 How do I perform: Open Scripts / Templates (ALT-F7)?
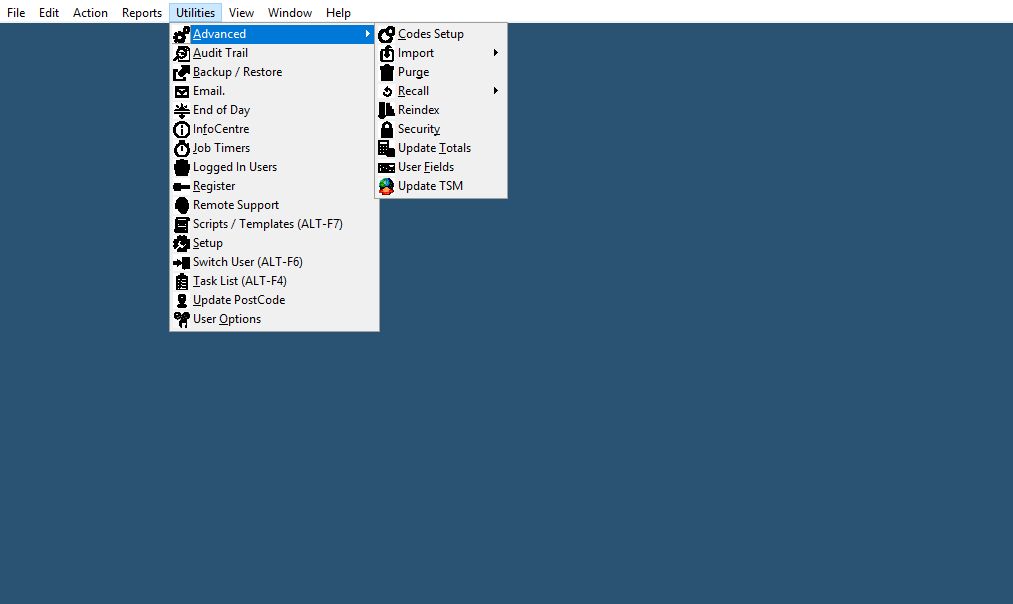[x=267, y=224]
